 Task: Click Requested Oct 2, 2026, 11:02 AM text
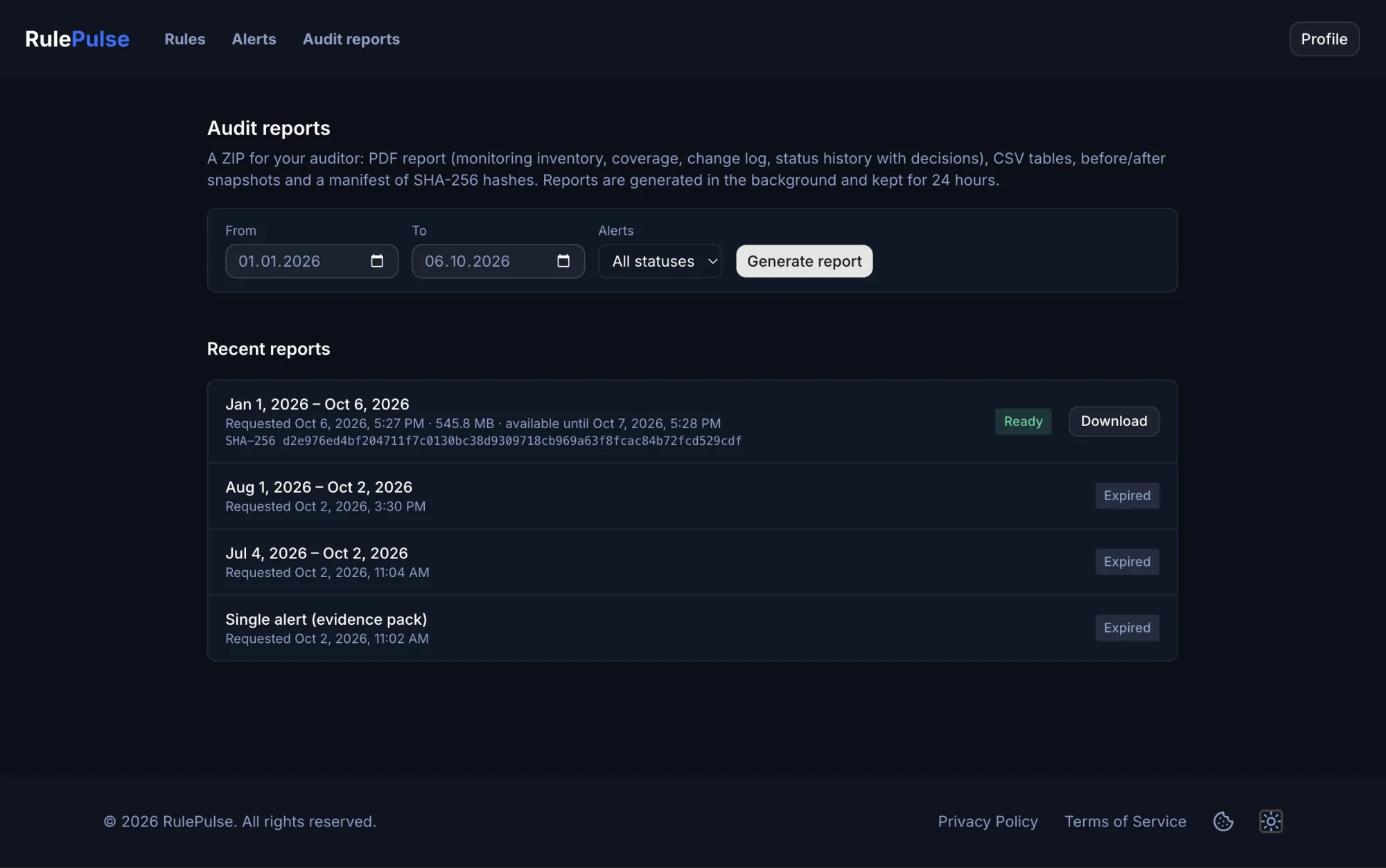pos(327,639)
